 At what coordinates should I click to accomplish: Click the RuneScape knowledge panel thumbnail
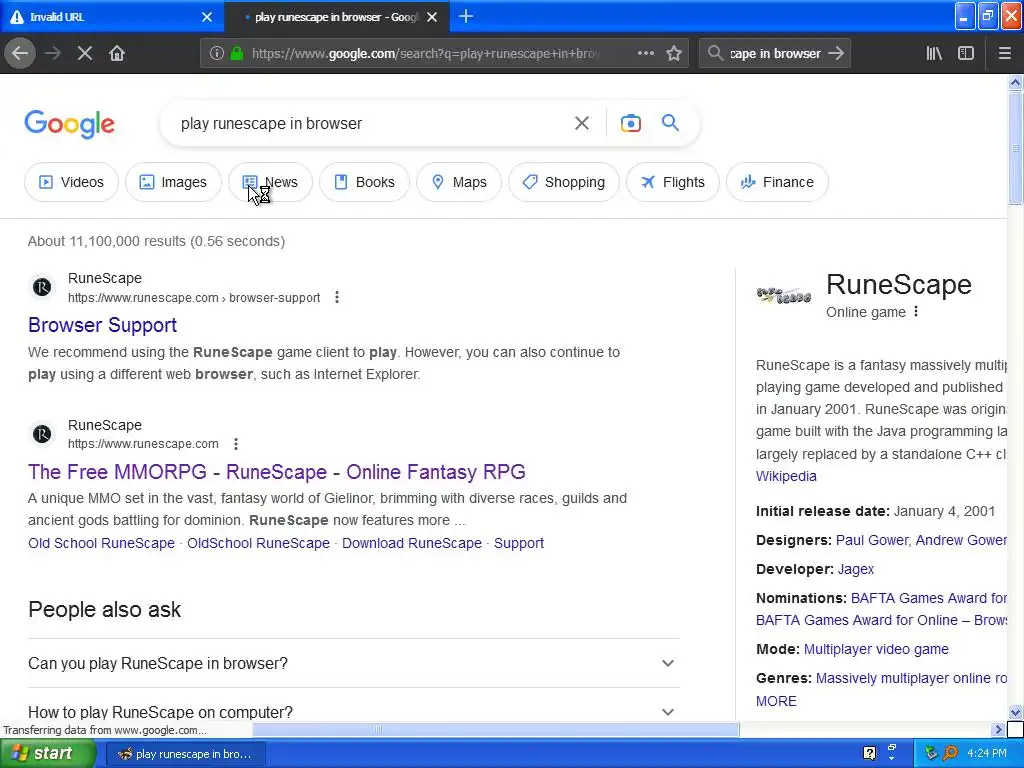click(x=783, y=295)
